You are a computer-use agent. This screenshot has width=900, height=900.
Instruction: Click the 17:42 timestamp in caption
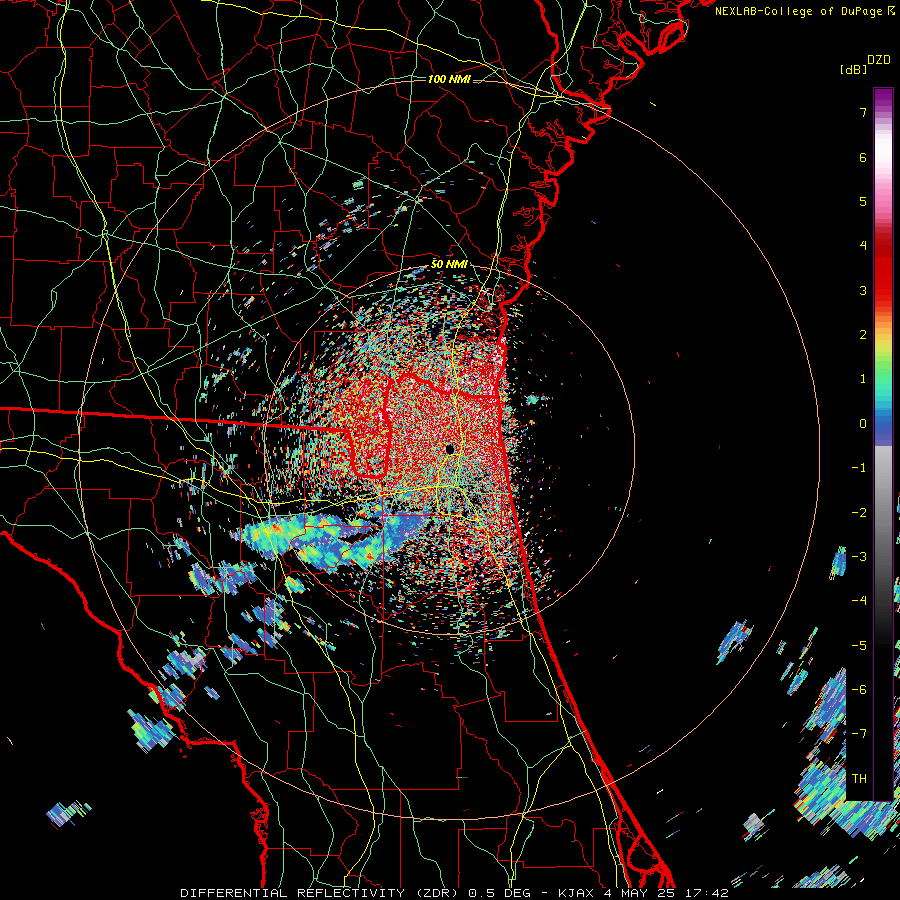tap(708, 893)
